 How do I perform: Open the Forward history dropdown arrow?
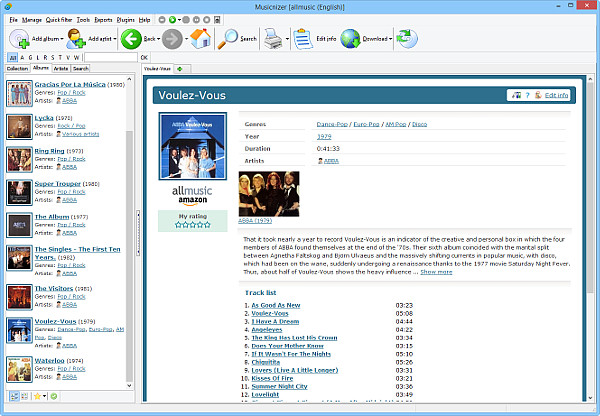pyautogui.click(x=186, y=39)
